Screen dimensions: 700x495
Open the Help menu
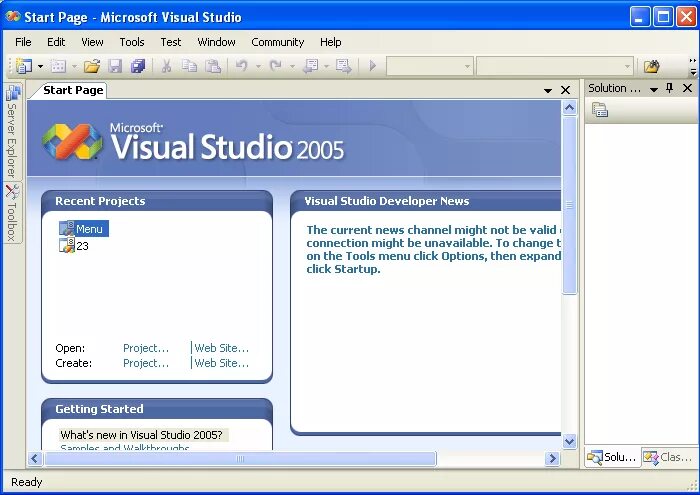tap(330, 42)
